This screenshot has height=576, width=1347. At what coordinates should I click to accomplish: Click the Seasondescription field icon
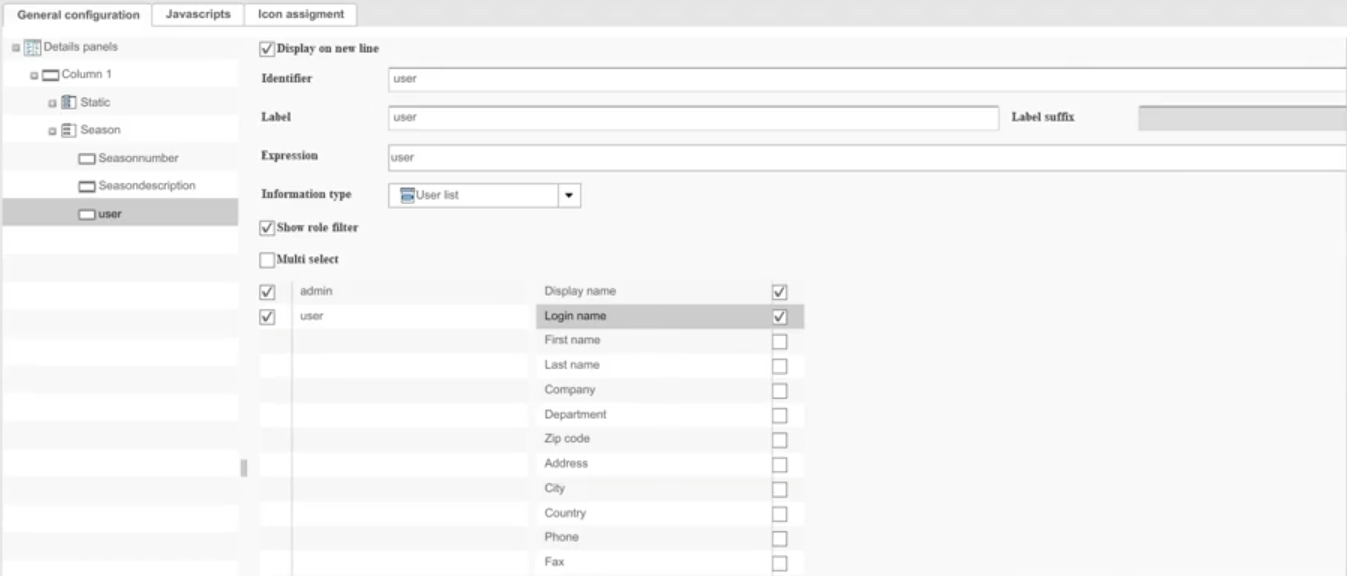(86, 187)
